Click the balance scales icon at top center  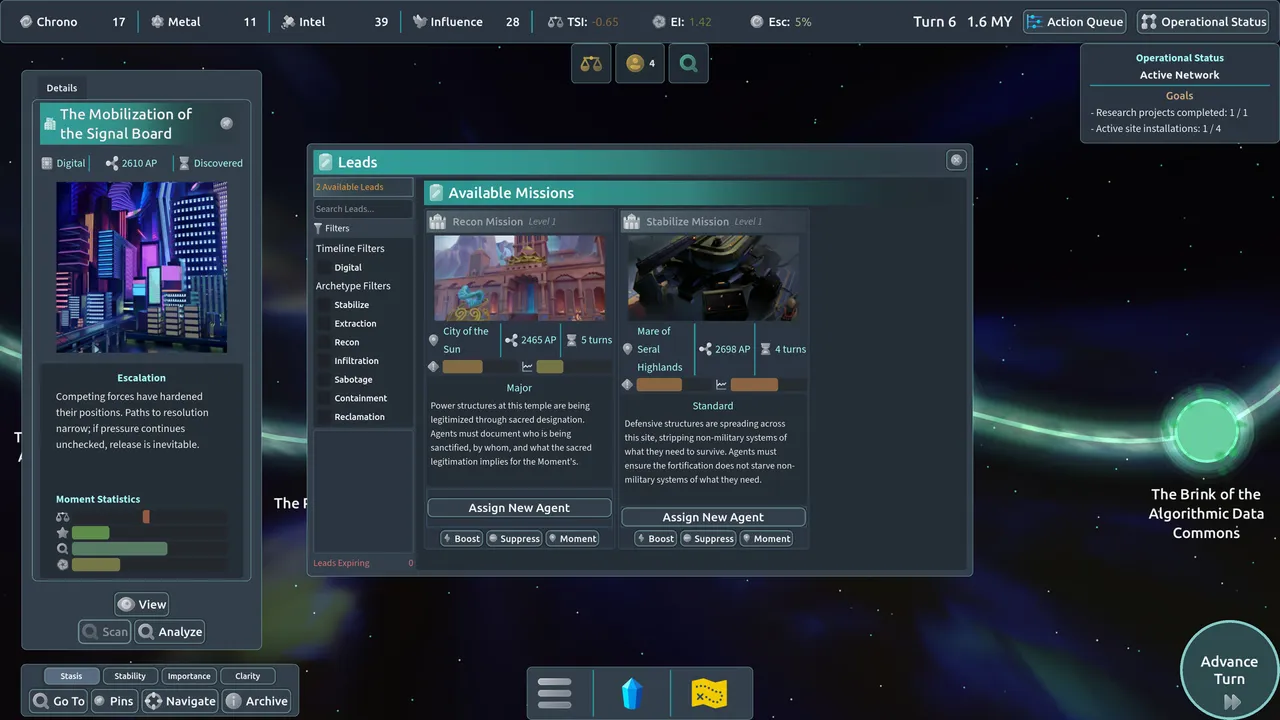pyautogui.click(x=591, y=64)
